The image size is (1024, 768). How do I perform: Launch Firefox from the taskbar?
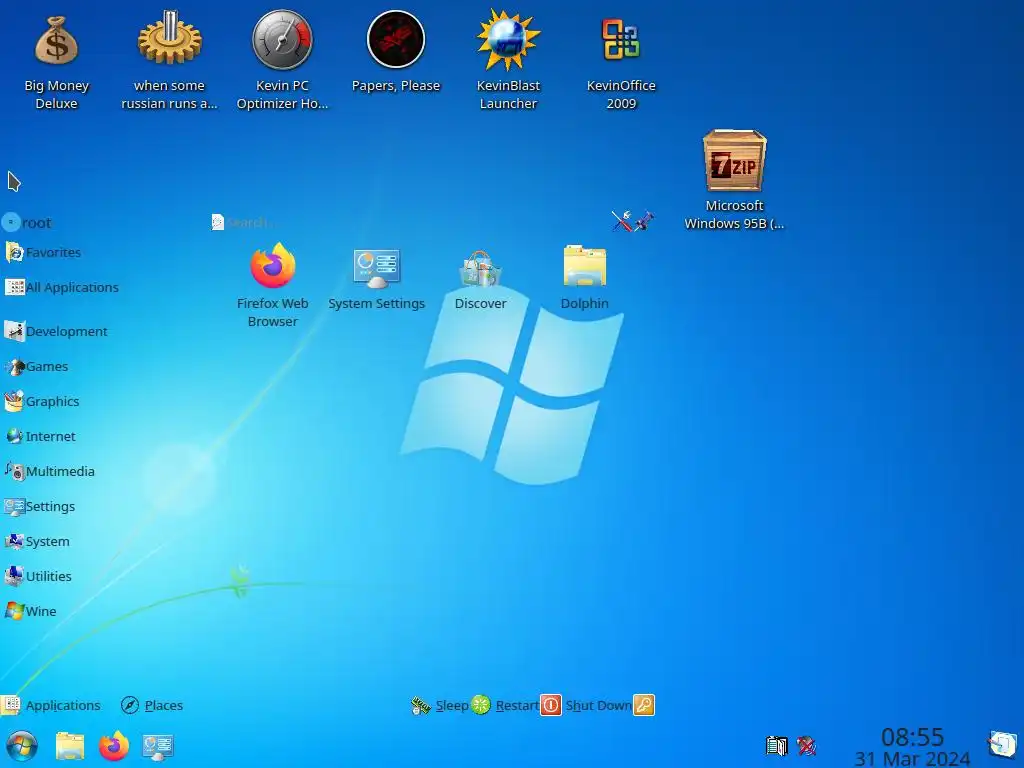click(x=114, y=746)
